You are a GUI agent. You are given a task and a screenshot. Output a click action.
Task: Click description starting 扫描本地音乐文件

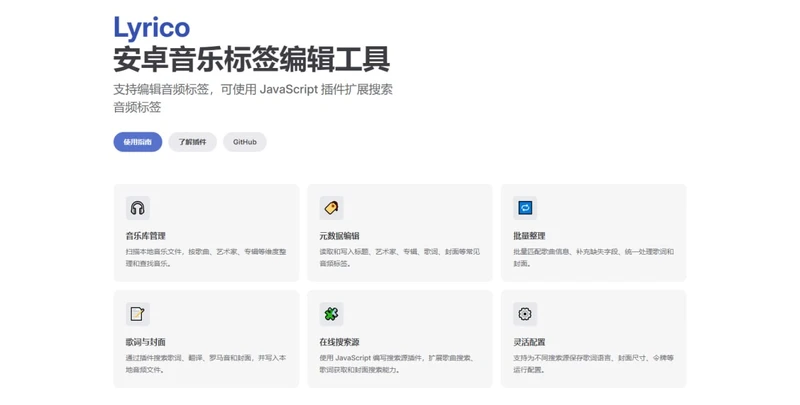pos(206,258)
